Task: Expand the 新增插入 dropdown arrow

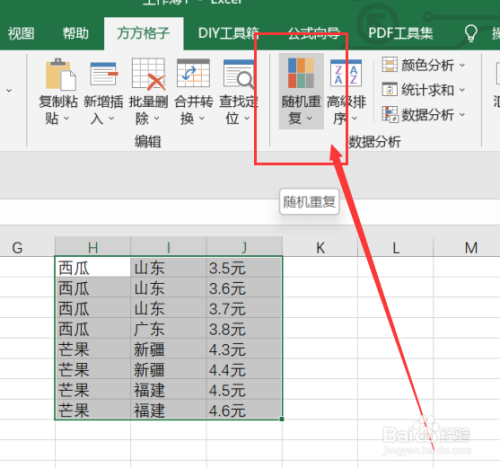Action: (111, 118)
